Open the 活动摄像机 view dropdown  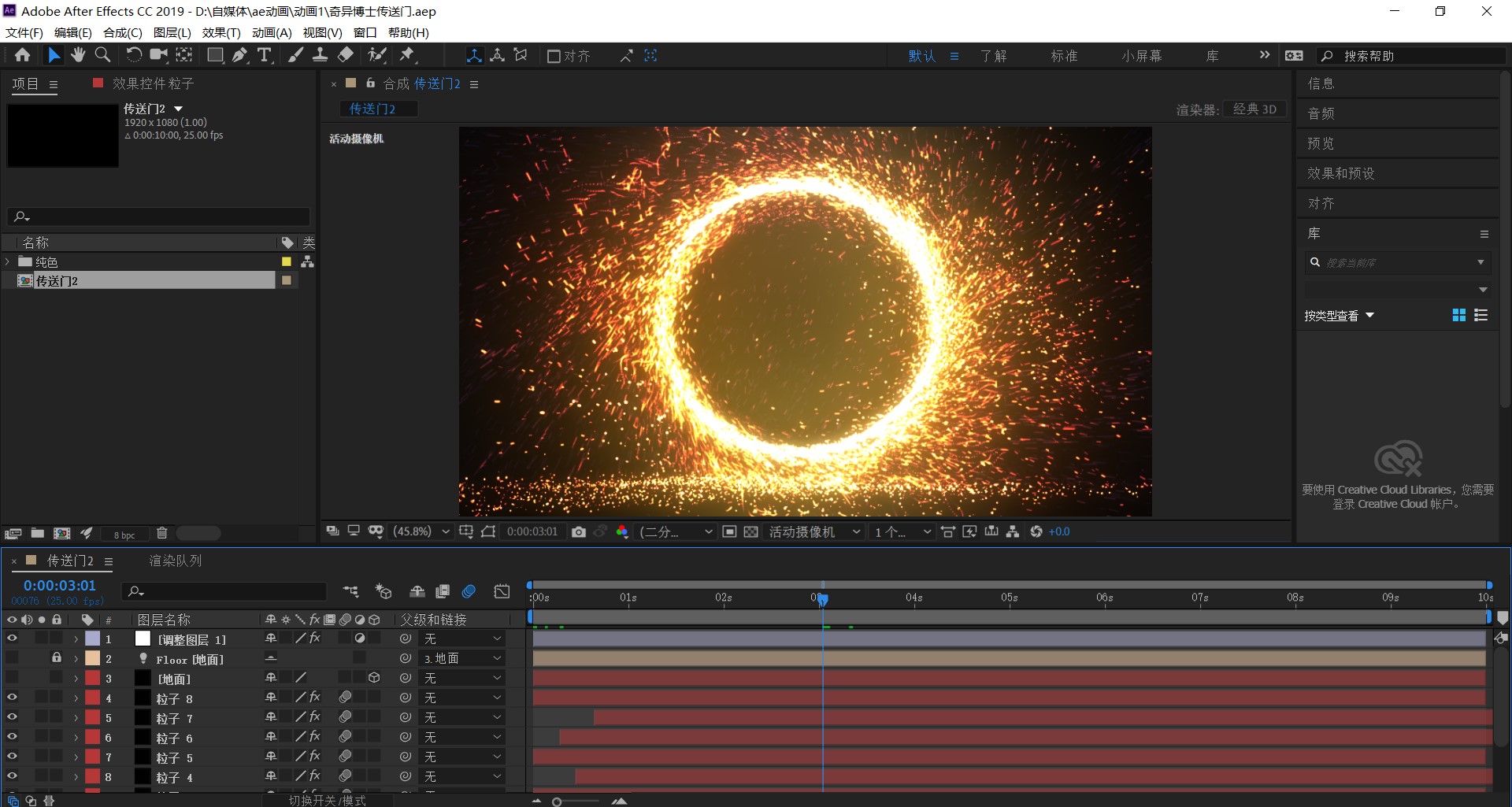coord(814,532)
